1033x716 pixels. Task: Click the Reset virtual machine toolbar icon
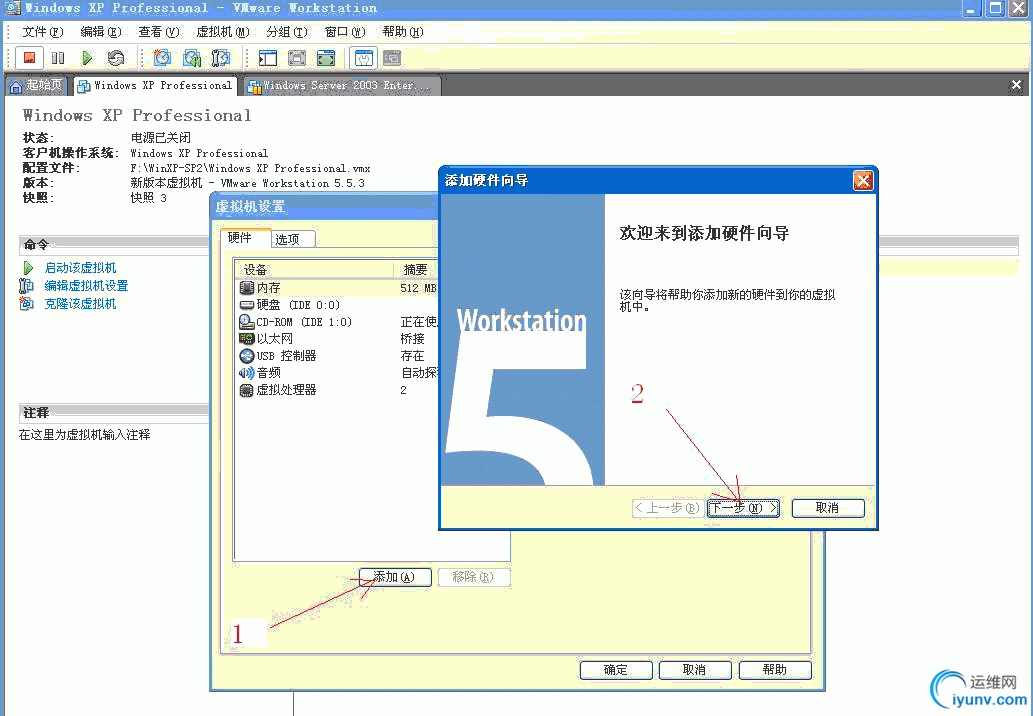[116, 58]
